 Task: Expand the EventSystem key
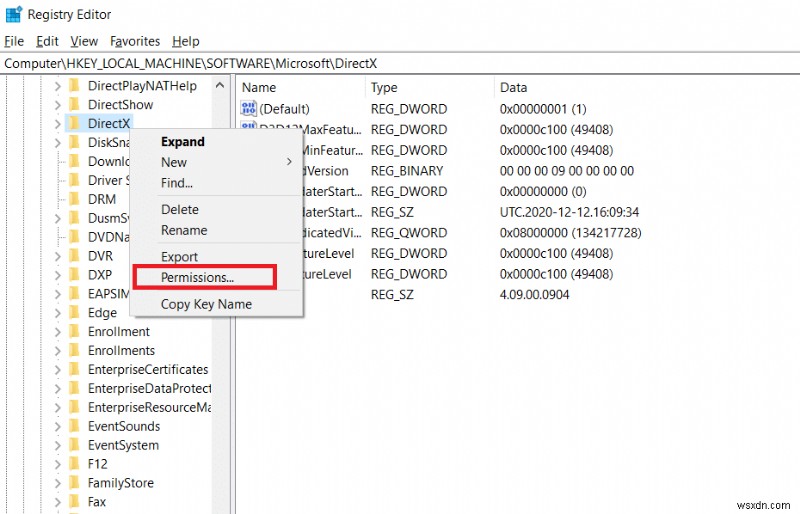click(58, 445)
